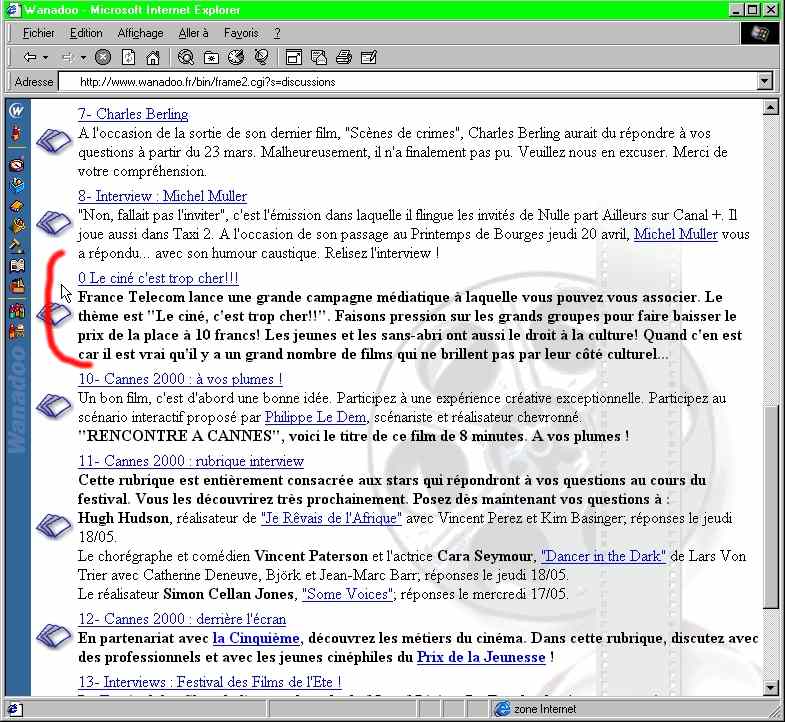785x722 pixels.
Task: Click the vertical scrollbar up arrow
Action: tap(771, 107)
